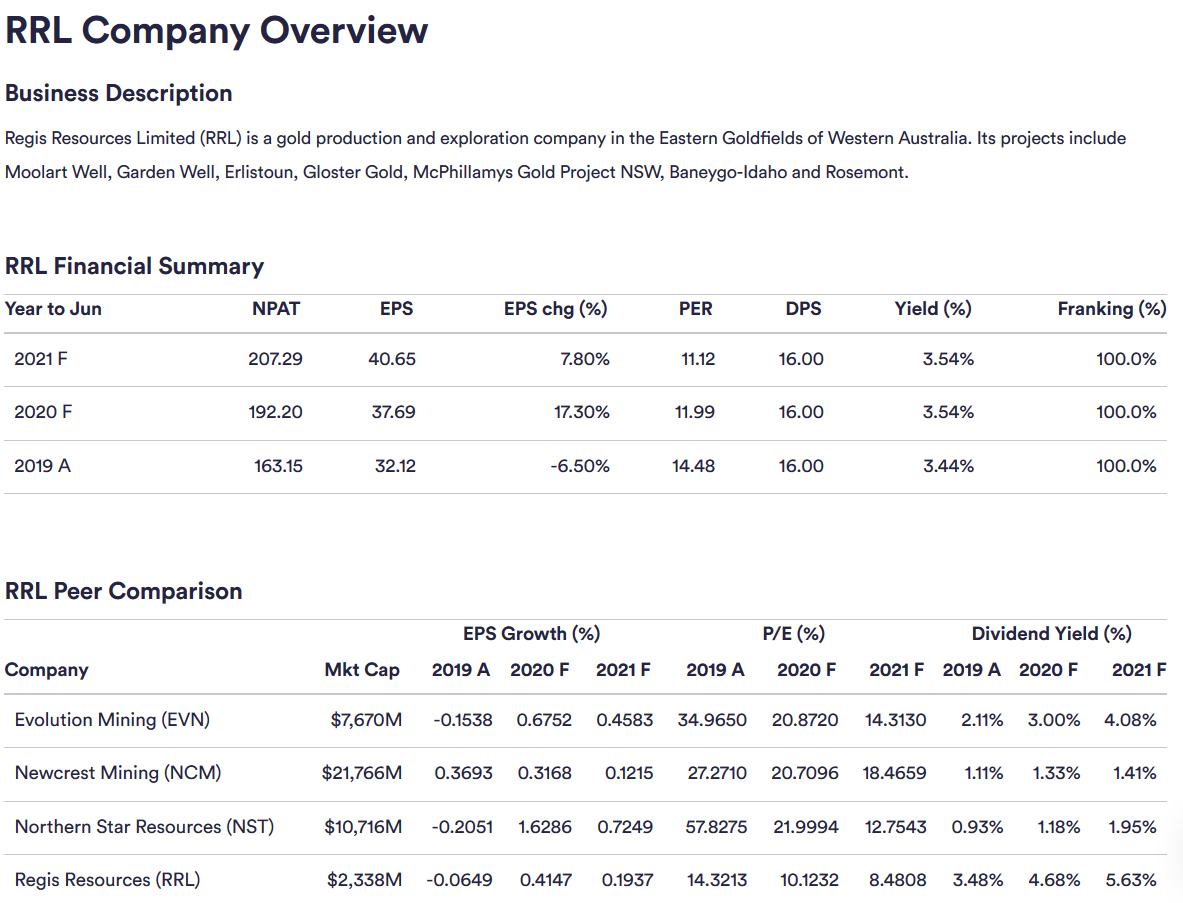
Task: Click the RRL Peer Comparison heading
Action: tap(124, 591)
